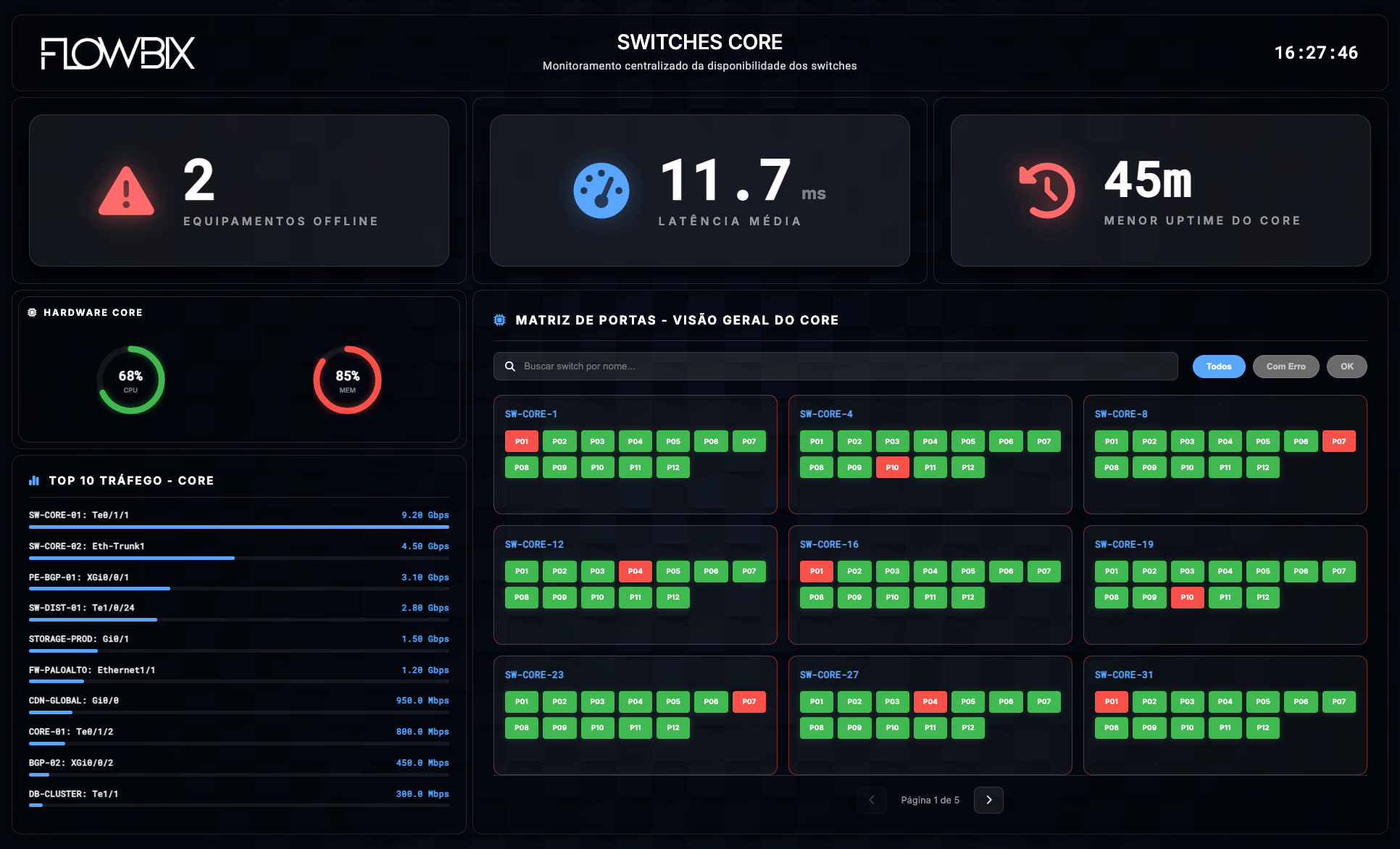Click the Página 1 de 5 indicator
Viewport: 1400px width, 849px height.
pos(930,800)
